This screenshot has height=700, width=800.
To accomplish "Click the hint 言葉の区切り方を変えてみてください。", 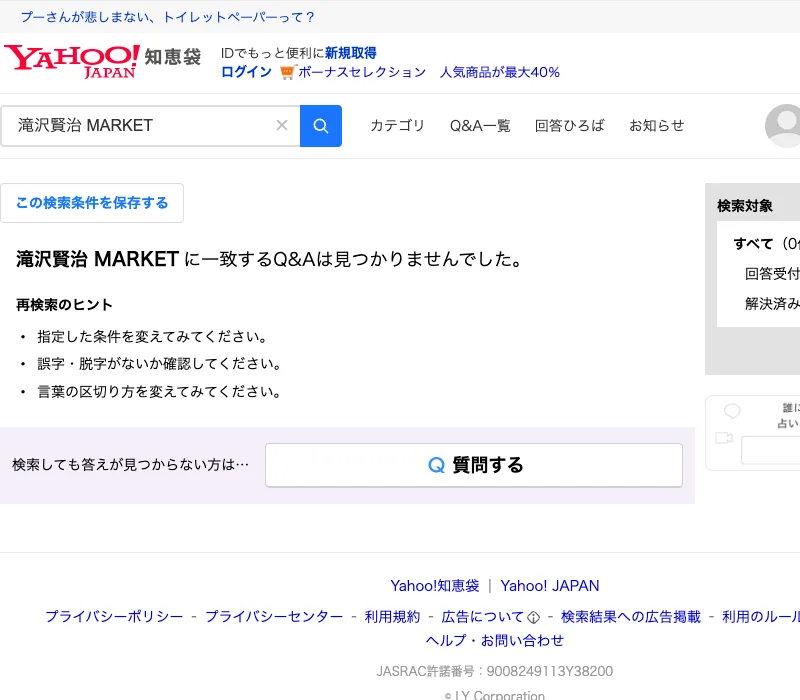I will (x=159, y=392).
